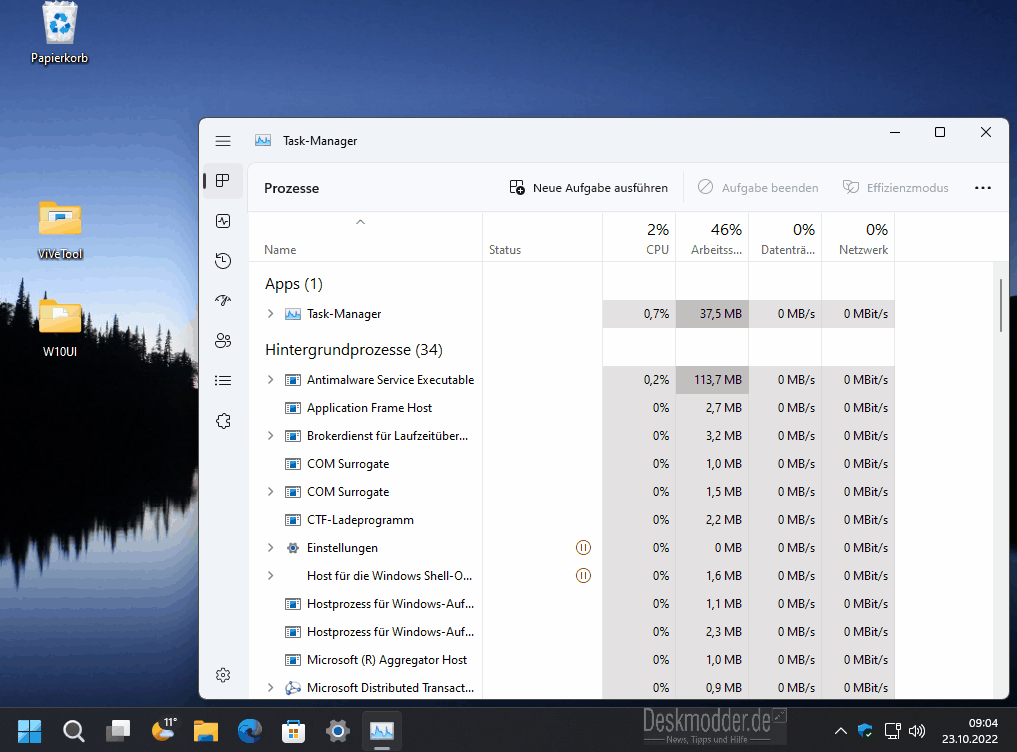Select the CTF-Ladeprogramm process row
This screenshot has width=1017, height=752.
pyautogui.click(x=360, y=520)
